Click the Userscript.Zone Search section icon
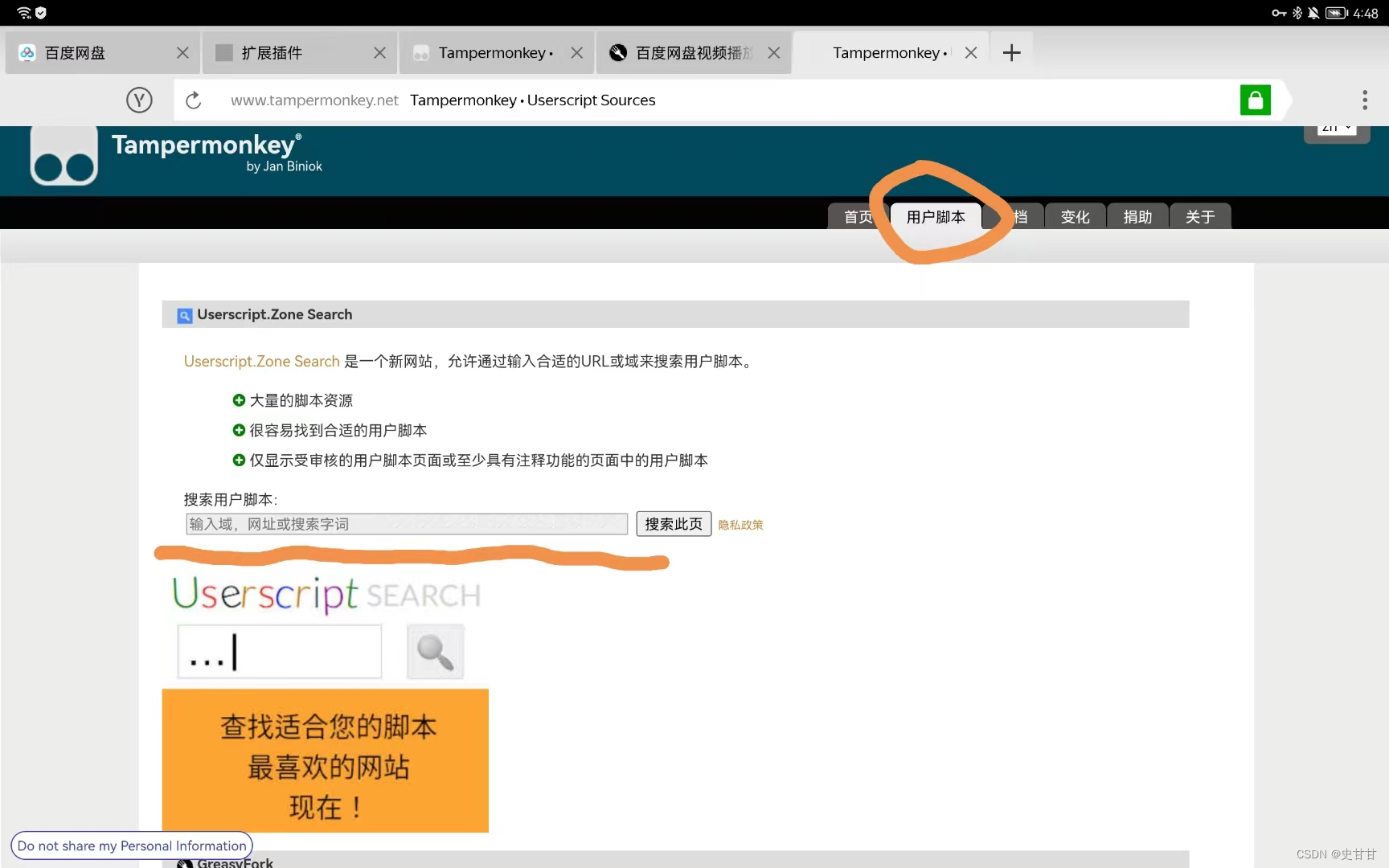The image size is (1389, 868). (184, 315)
